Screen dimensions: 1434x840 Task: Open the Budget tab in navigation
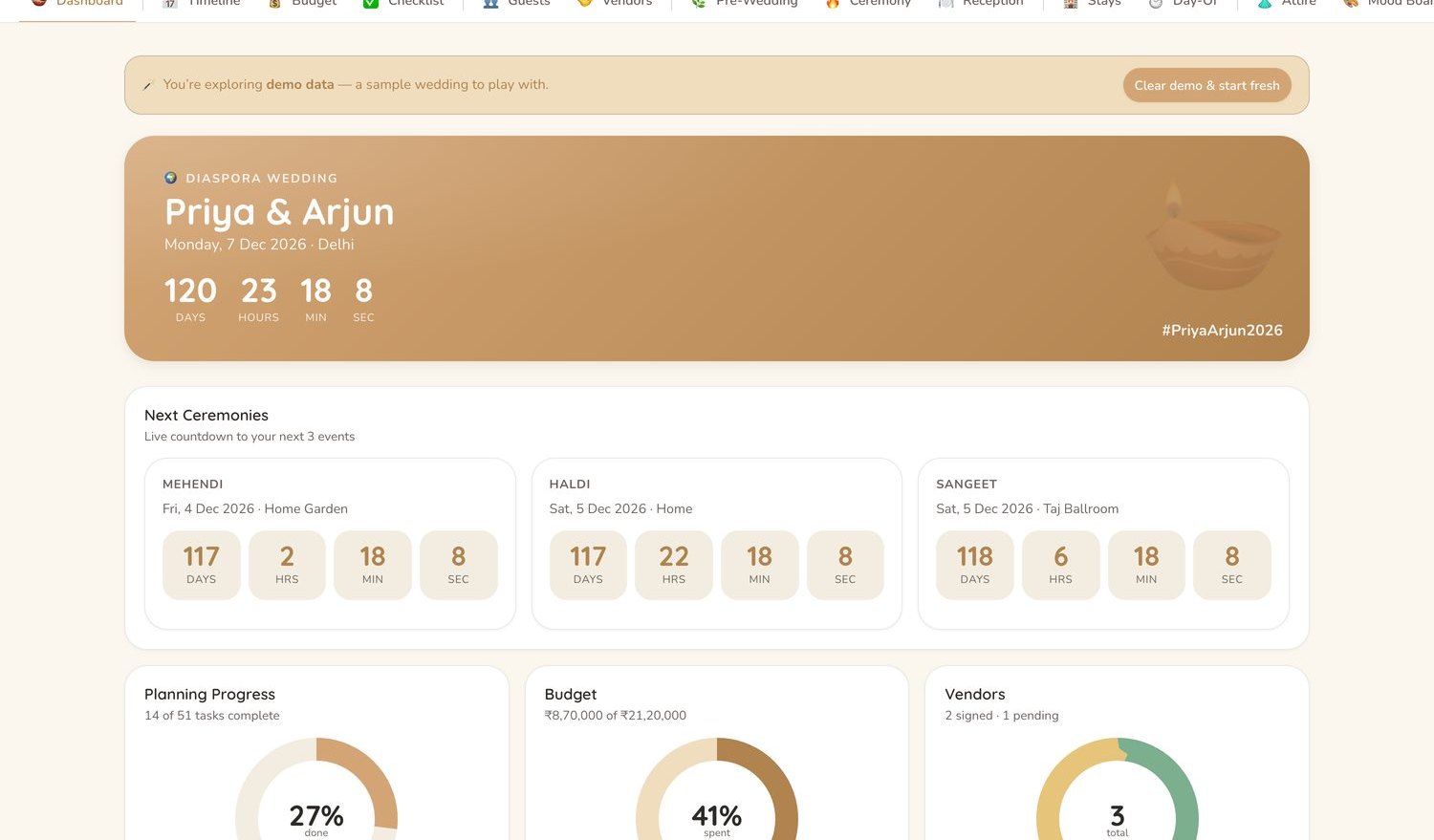(303, 4)
